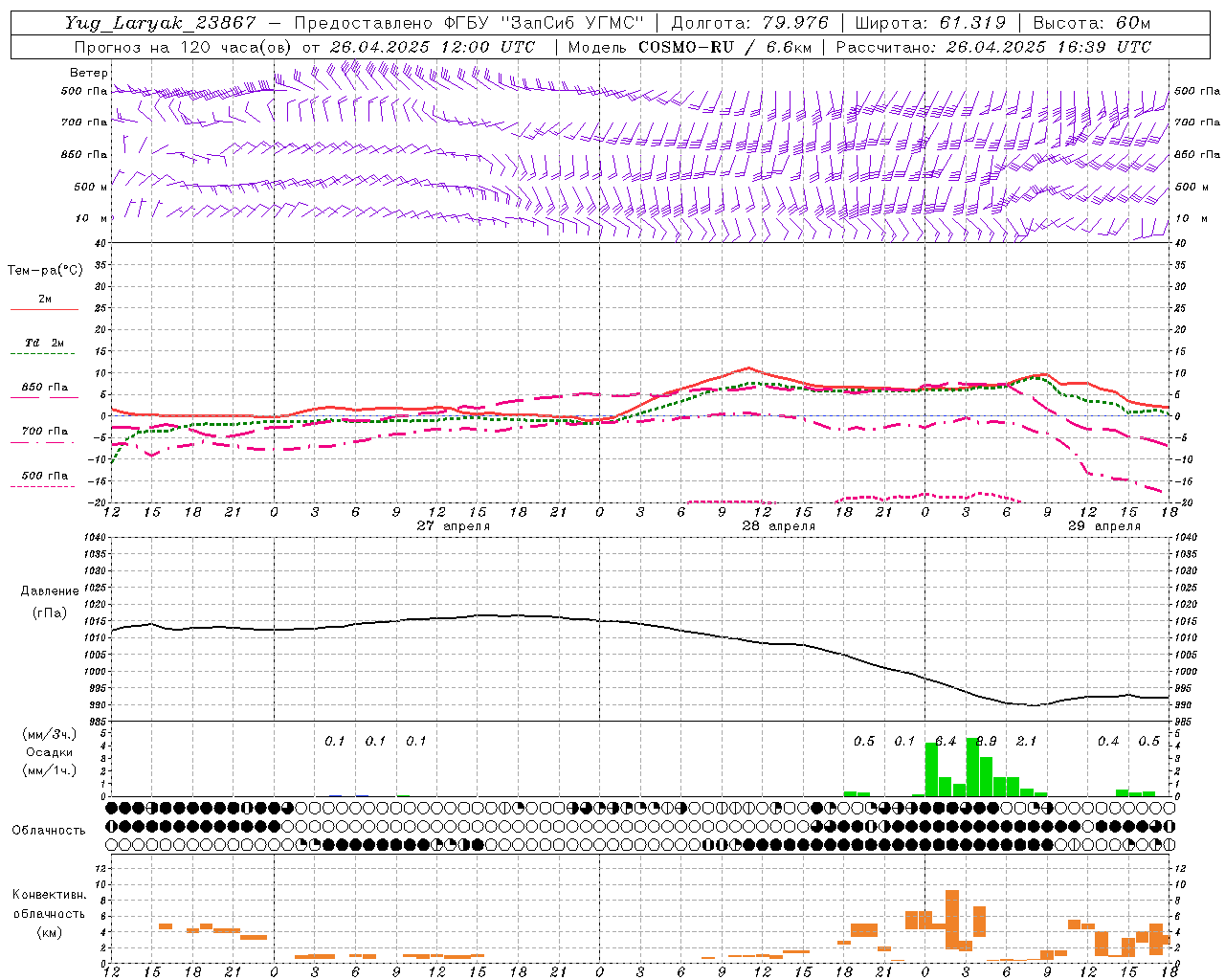
Task: Click the Широта: 61.319 value
Action: click(930, 23)
